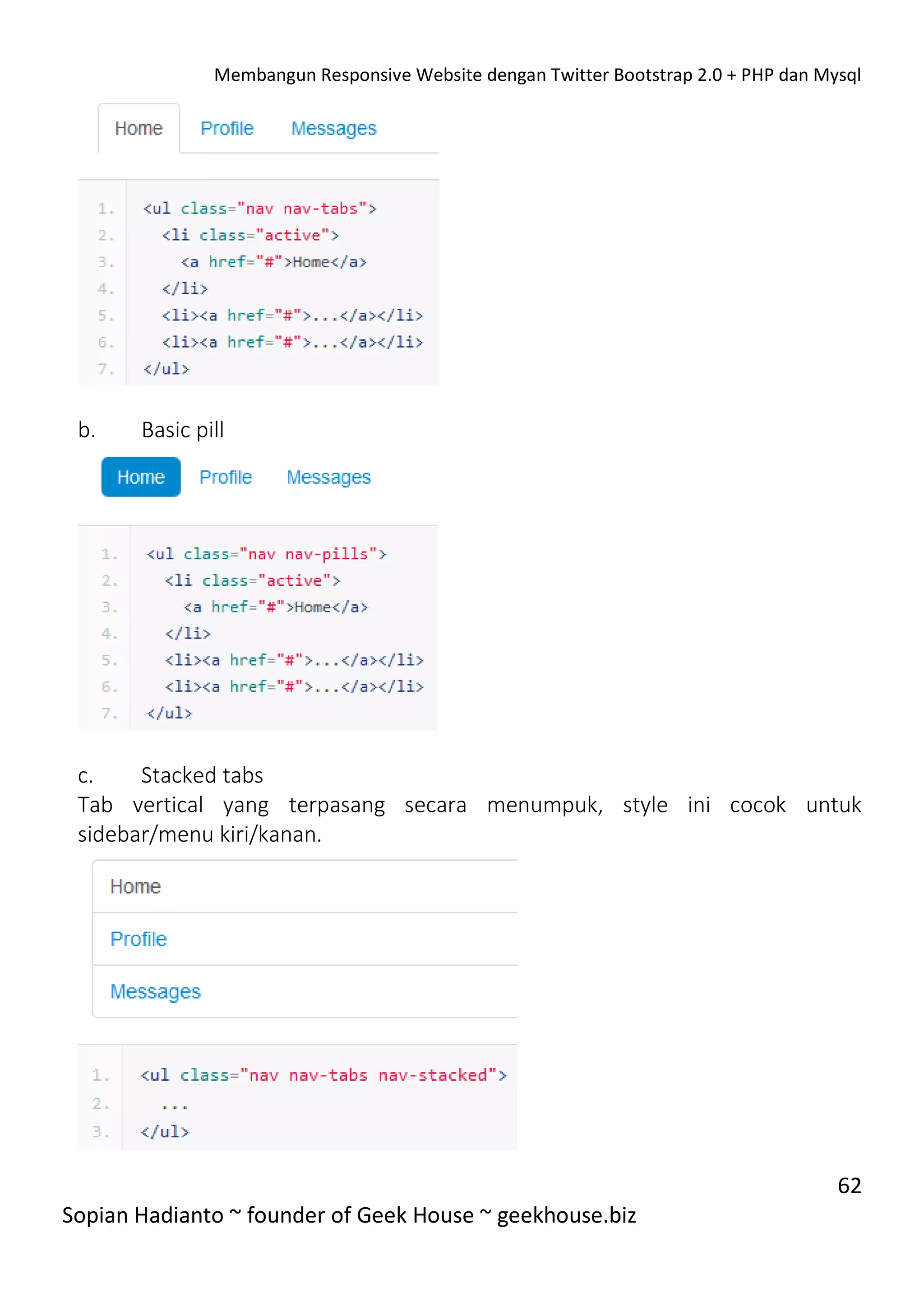
Task: Click the paragraph starting 'Tab vertical yang'
Action: point(469,820)
